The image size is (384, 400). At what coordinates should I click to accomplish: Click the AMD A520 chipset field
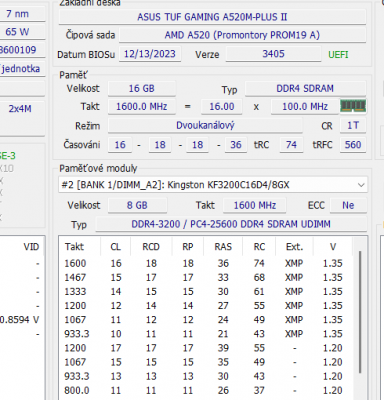pos(242,35)
